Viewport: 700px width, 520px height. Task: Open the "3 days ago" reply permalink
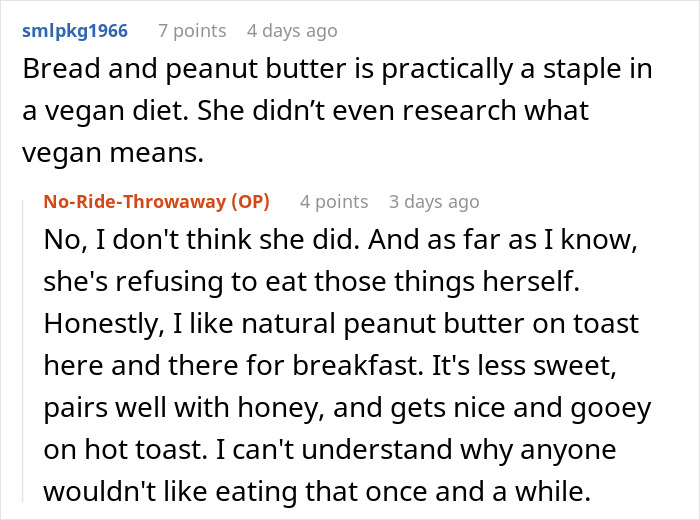coord(434,201)
